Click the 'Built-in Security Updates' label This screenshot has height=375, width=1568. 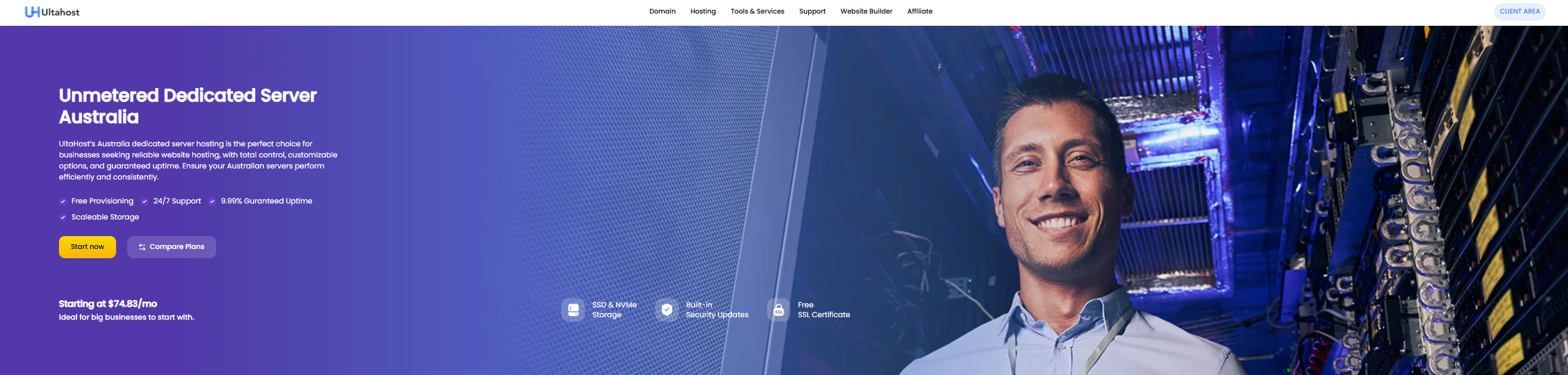coord(717,310)
